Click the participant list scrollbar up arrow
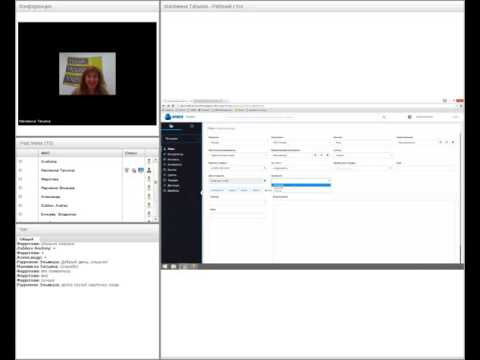This screenshot has height=360, width=480. [156, 160]
